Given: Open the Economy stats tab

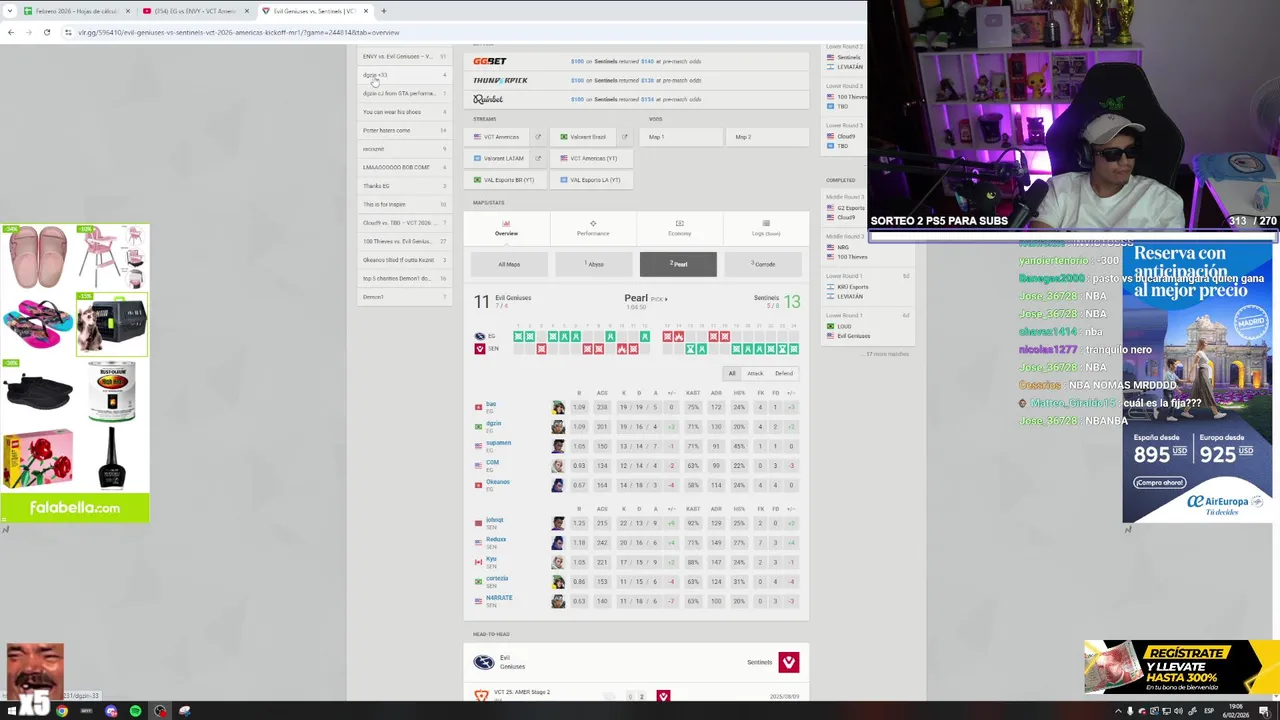Looking at the screenshot, I should coord(679,228).
